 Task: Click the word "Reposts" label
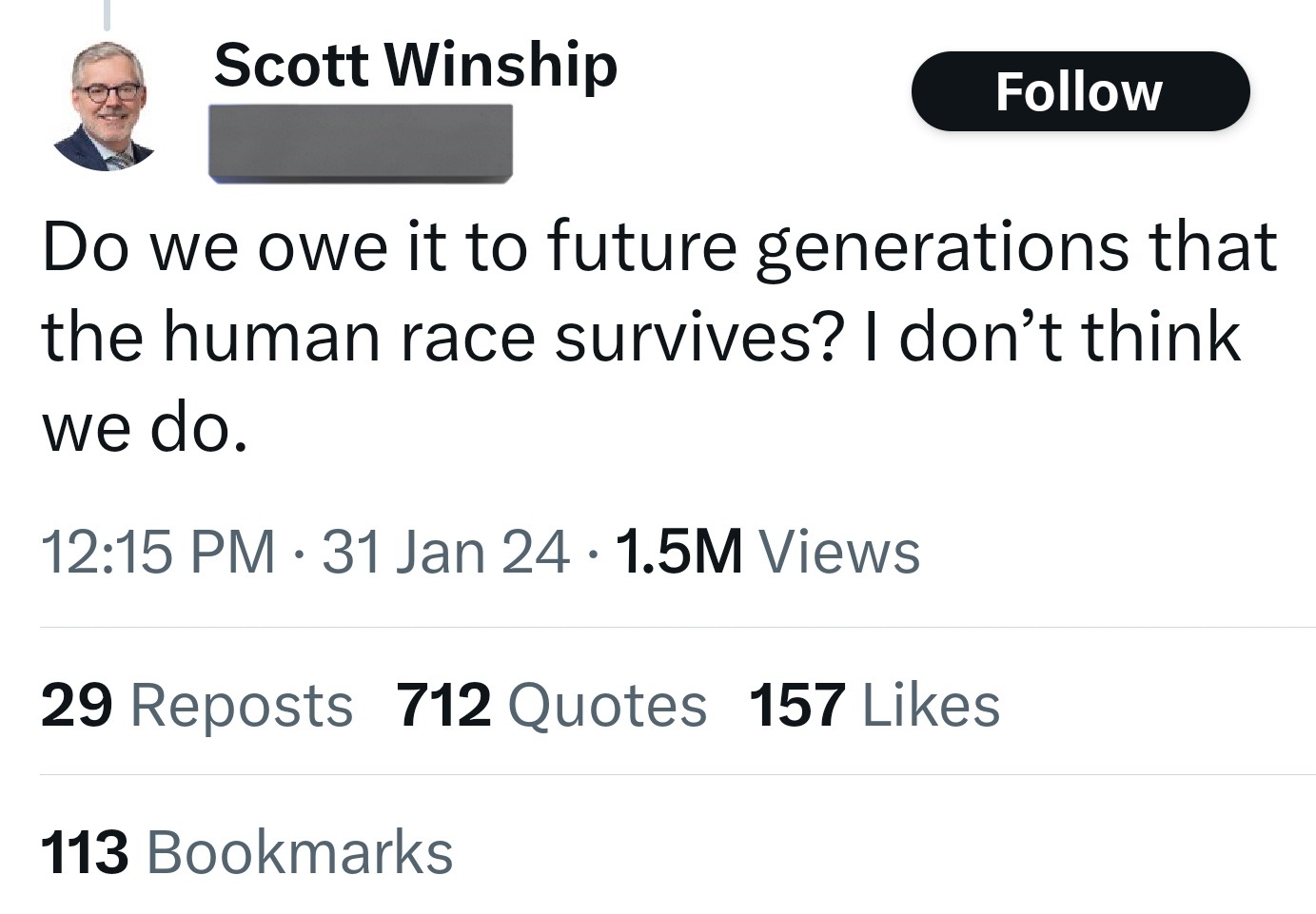coord(242,705)
